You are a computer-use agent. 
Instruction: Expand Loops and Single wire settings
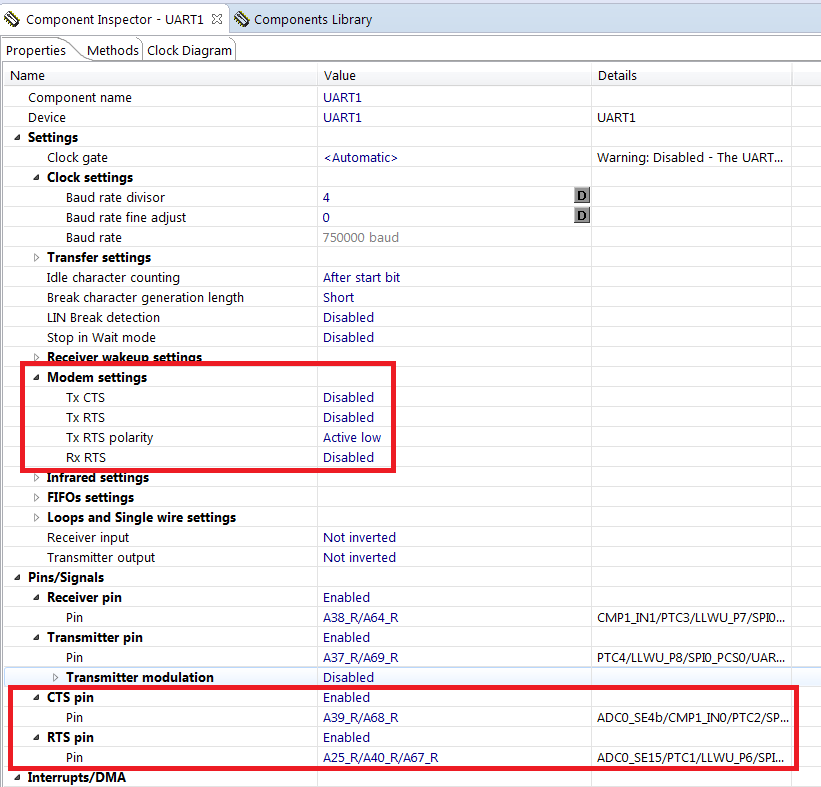click(36, 517)
